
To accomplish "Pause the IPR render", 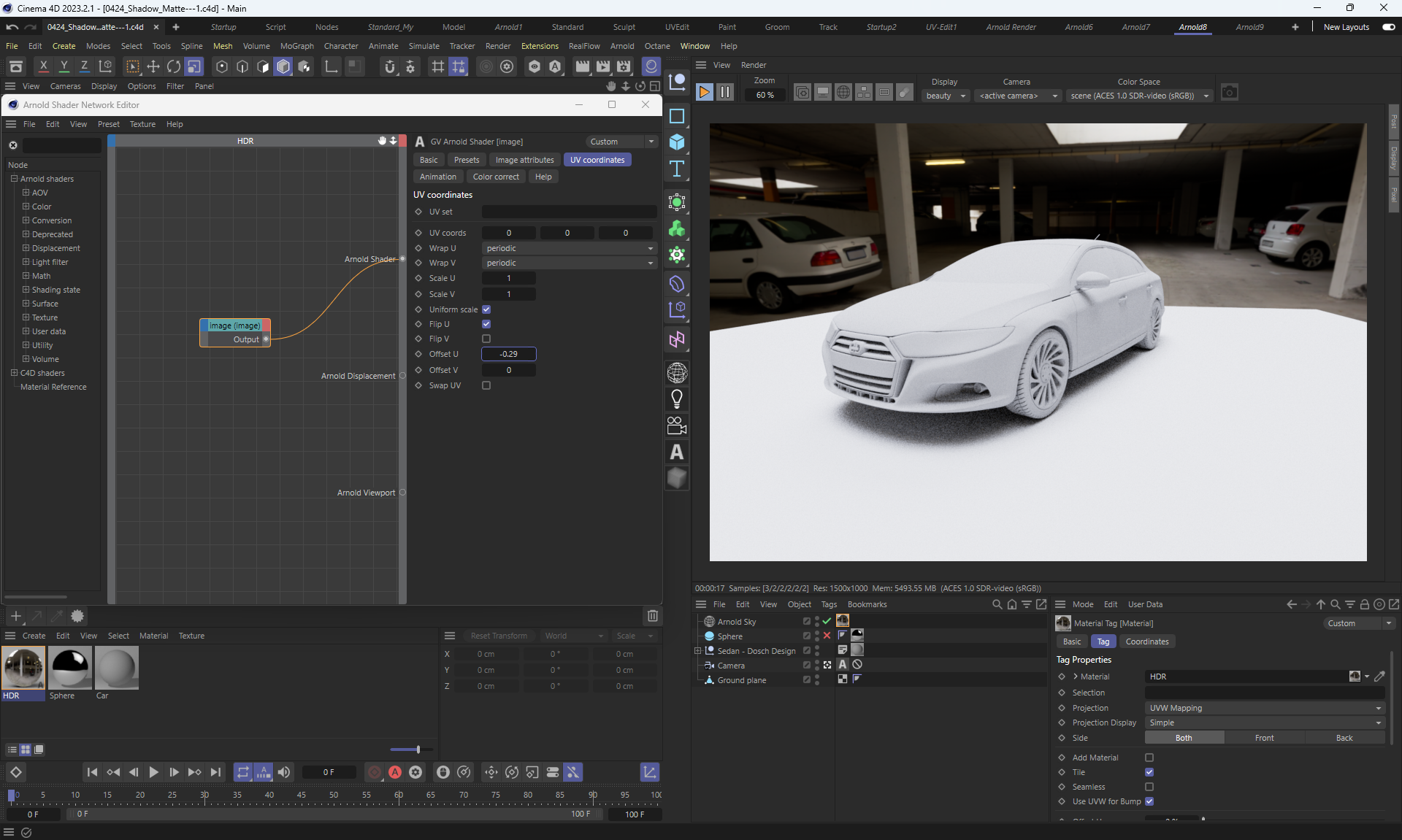I will 724,93.
